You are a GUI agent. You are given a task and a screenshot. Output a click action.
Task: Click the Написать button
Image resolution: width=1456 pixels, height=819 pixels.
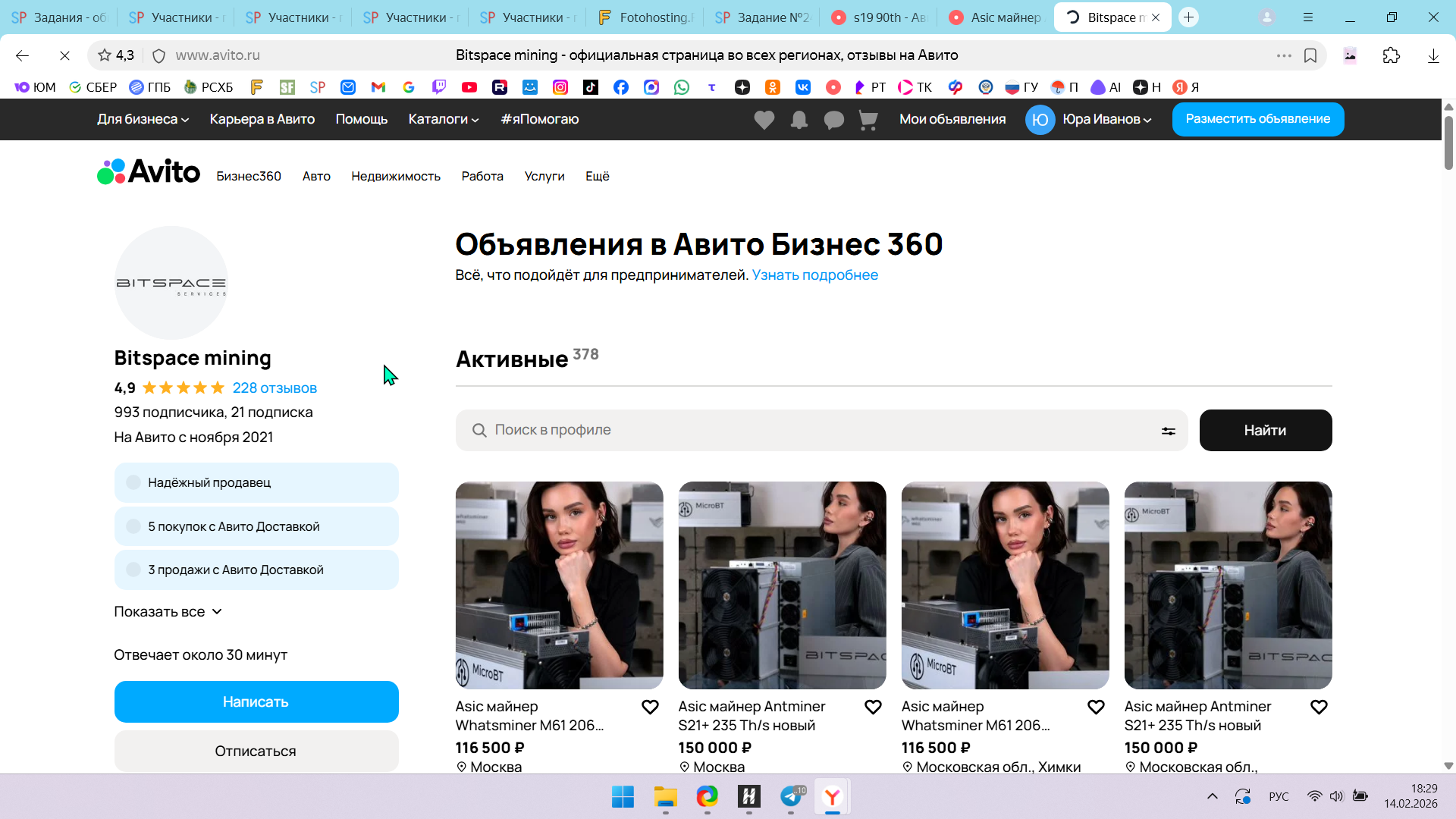[x=256, y=701]
